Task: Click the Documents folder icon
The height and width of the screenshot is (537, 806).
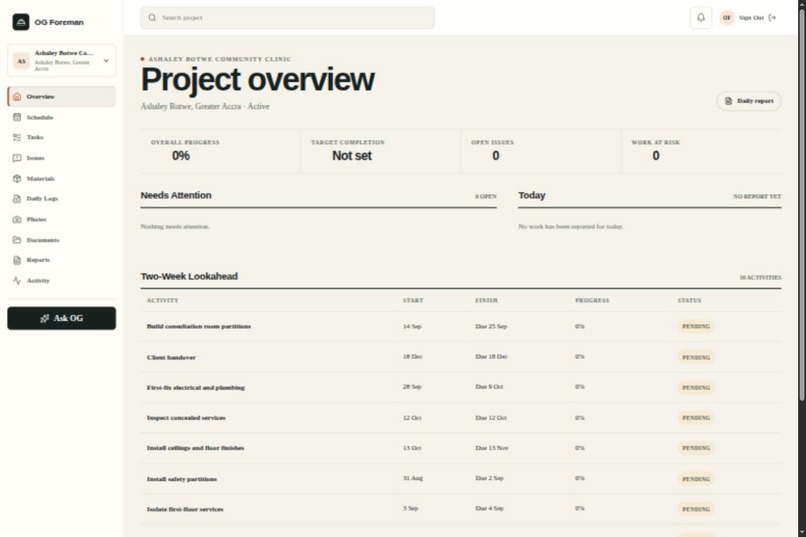Action: (17, 240)
